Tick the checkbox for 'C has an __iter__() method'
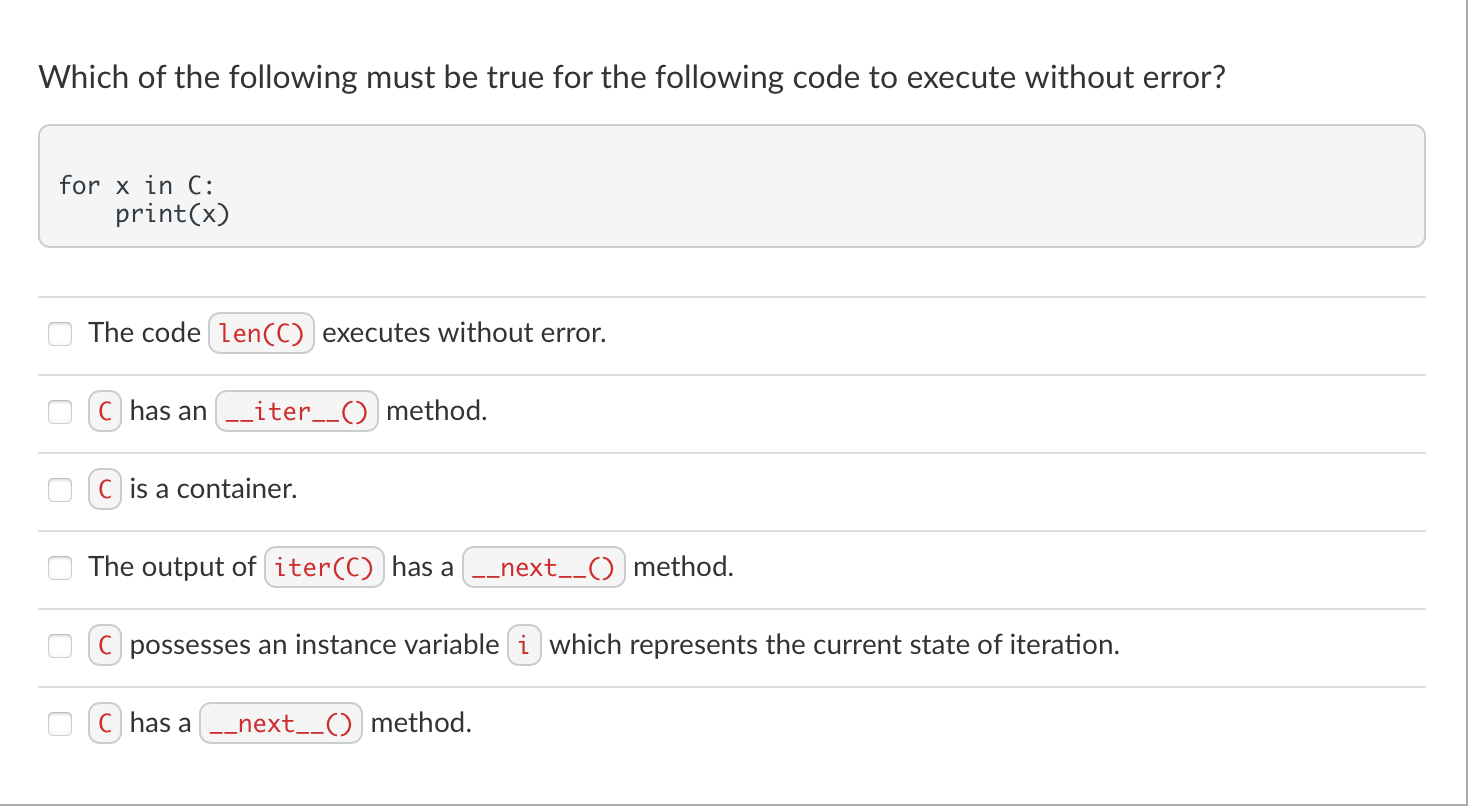Screen dimensions: 1476x806 click(61, 411)
